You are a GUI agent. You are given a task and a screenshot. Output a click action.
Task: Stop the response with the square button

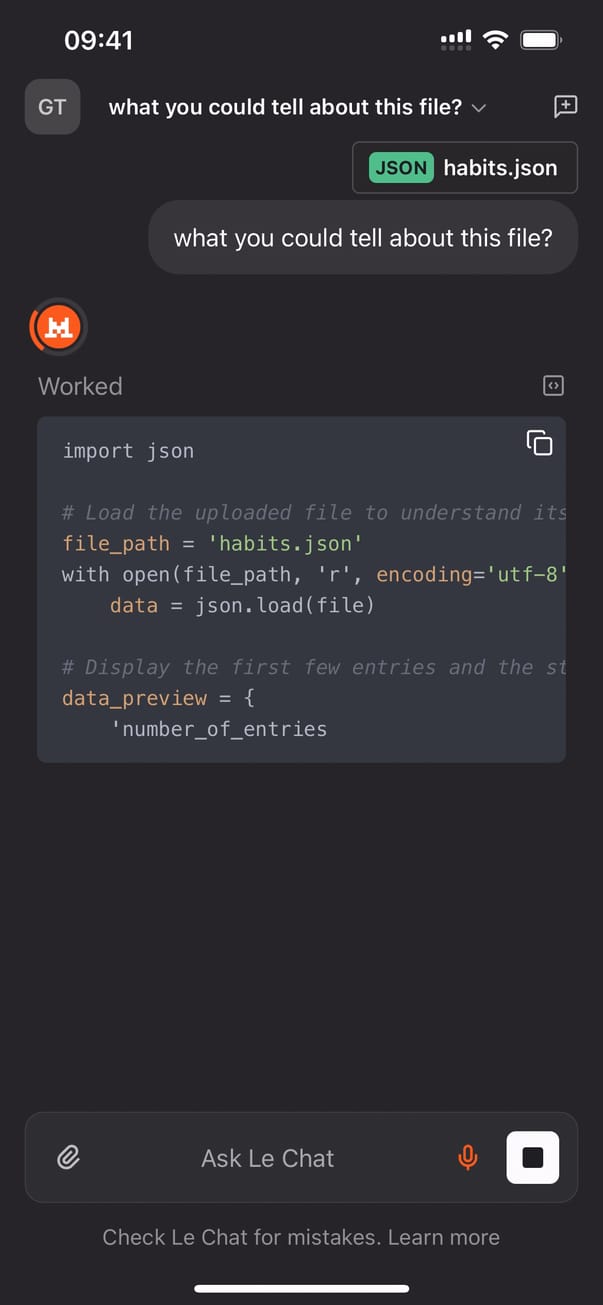point(532,1158)
